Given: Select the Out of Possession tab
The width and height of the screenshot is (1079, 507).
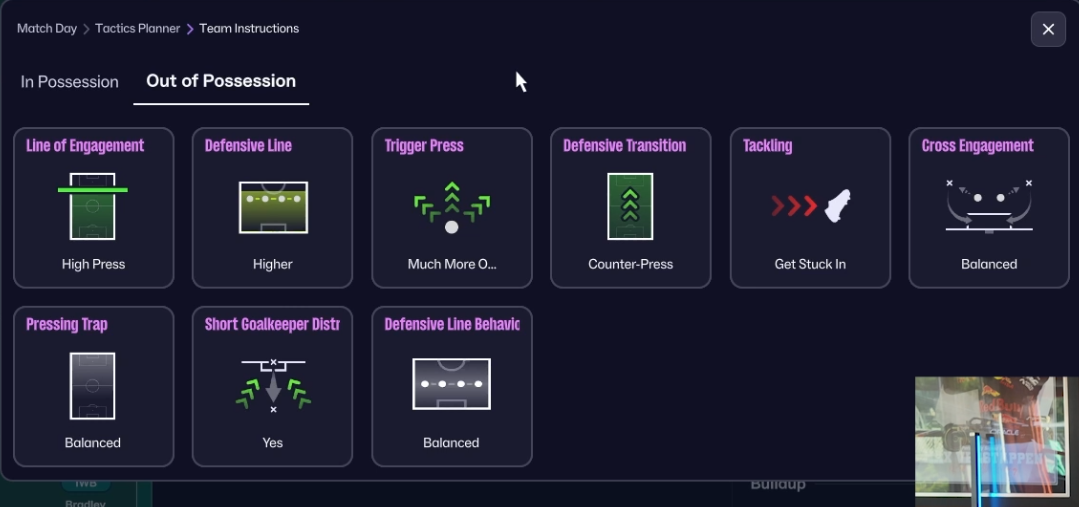Looking at the screenshot, I should [x=221, y=81].
